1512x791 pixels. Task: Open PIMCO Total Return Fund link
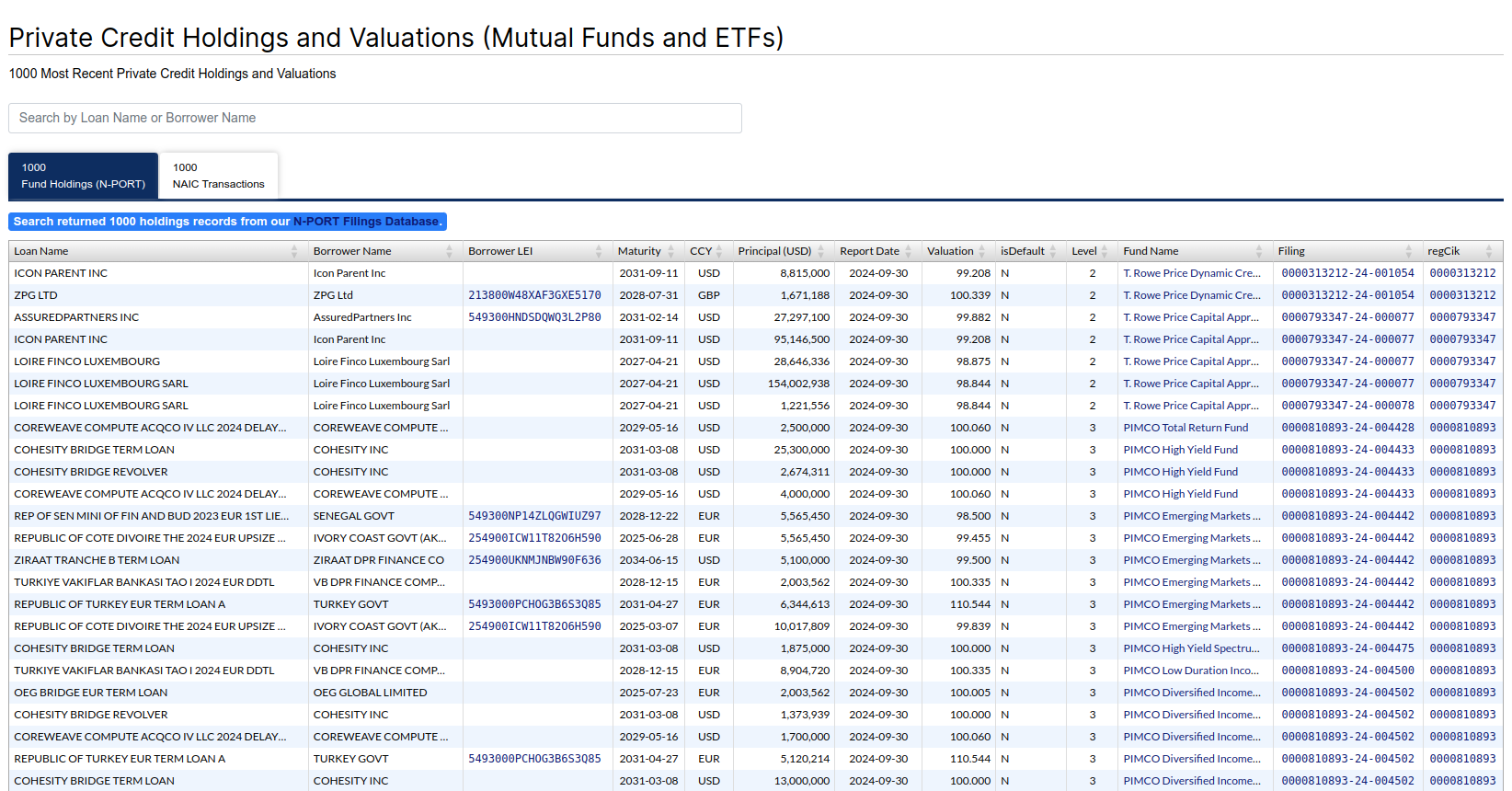(1186, 428)
